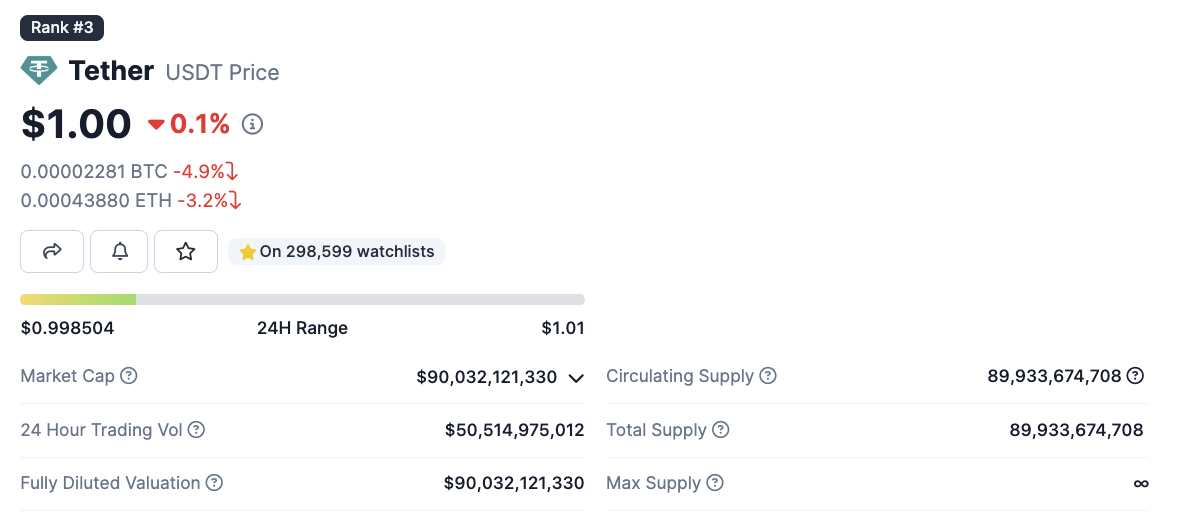Click the 0.00002281 BTC value
Viewport: 1178px width, 532px height.
tap(94, 171)
